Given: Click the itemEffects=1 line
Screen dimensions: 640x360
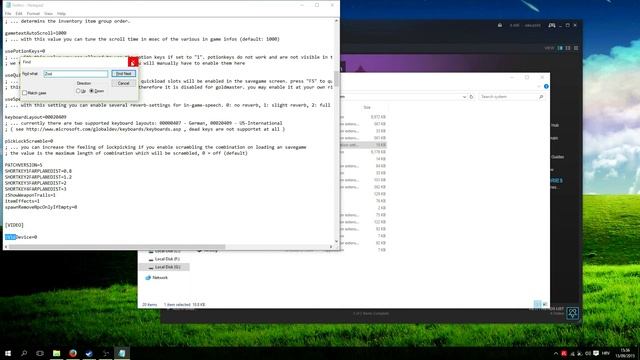Looking at the screenshot, I should [22, 201].
